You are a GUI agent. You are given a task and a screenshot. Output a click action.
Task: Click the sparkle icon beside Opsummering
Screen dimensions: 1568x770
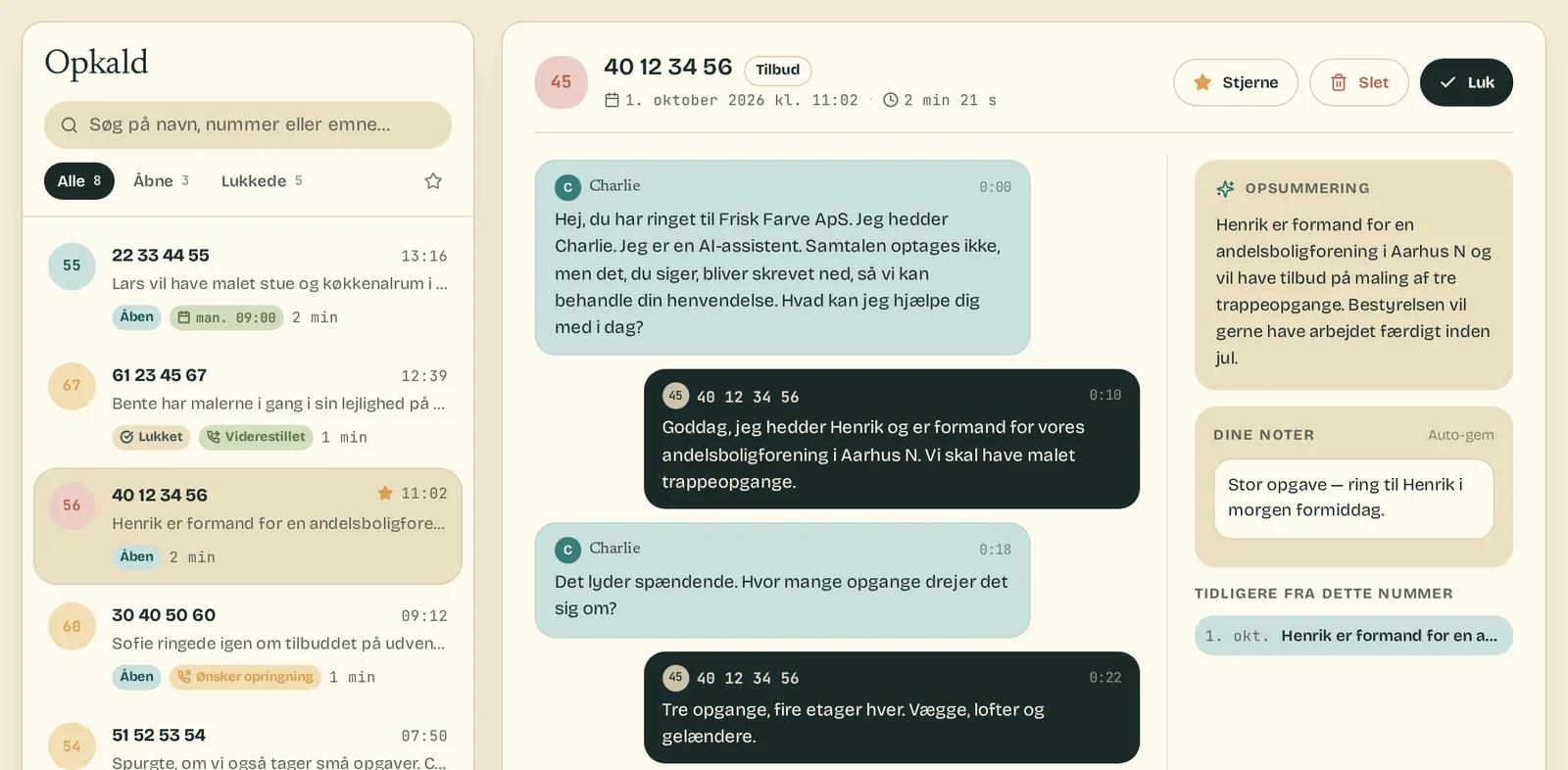[1225, 189]
